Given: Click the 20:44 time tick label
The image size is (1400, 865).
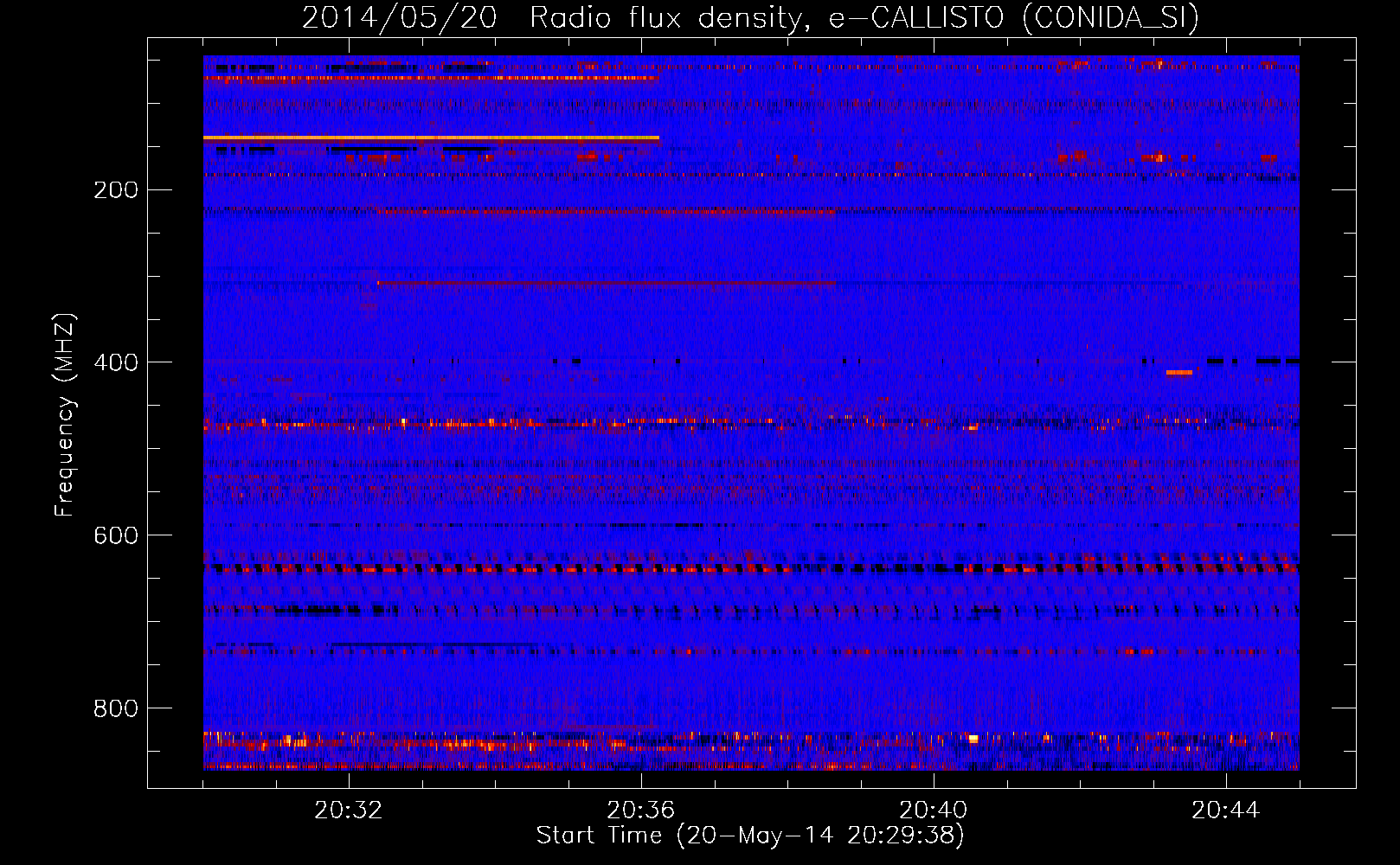Looking at the screenshot, I should (x=1226, y=811).
